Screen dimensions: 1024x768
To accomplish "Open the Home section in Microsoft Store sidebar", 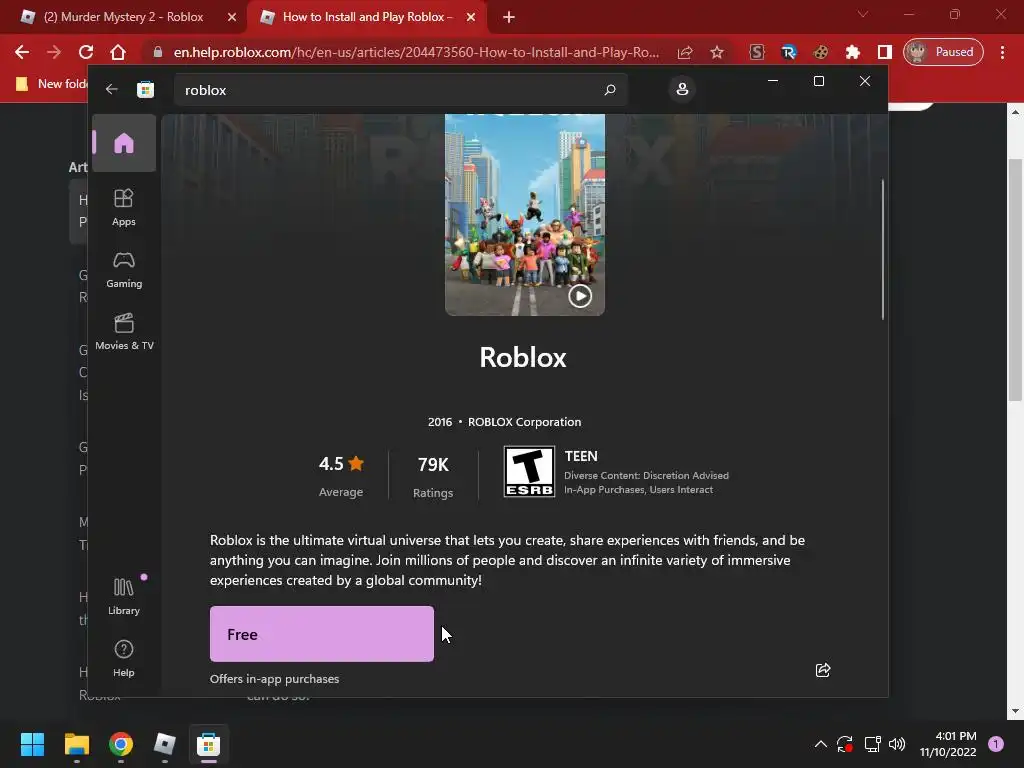I will pyautogui.click(x=123, y=143).
